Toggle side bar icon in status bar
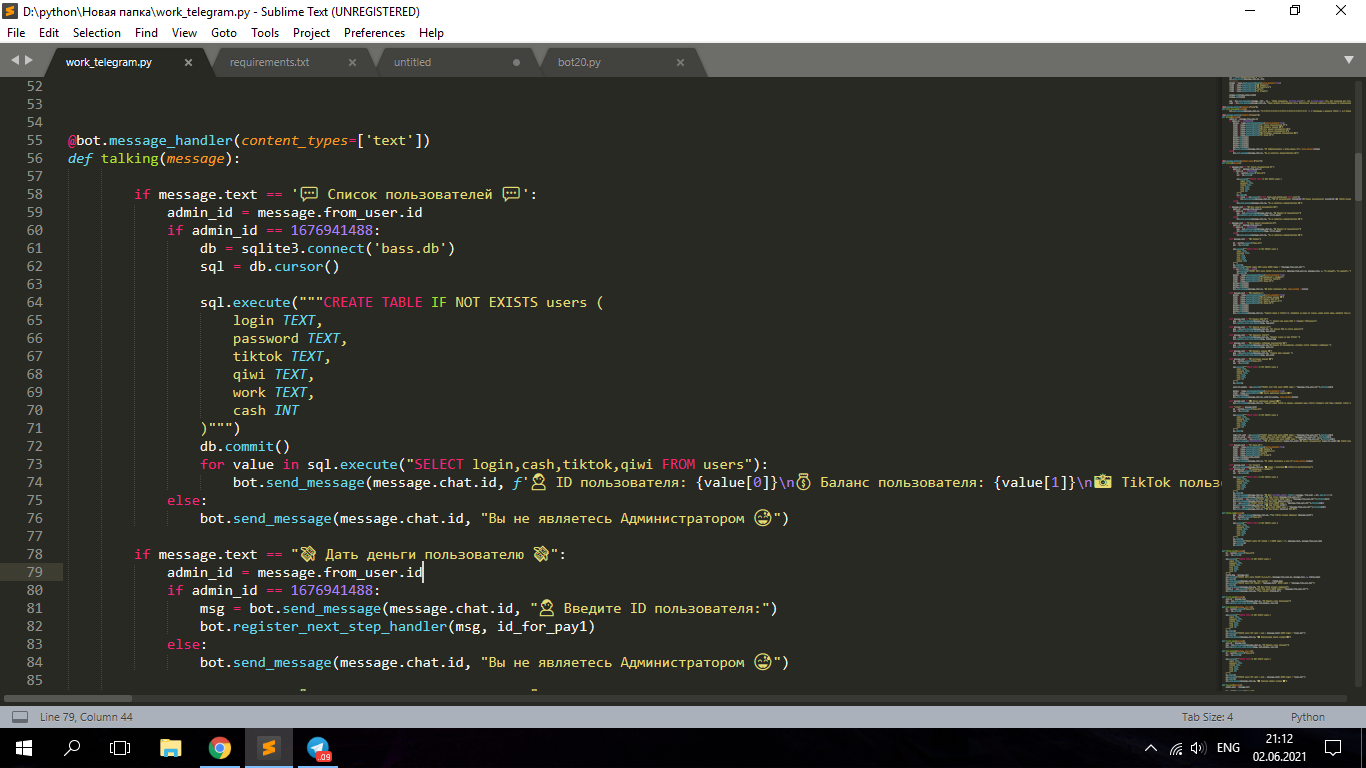The image size is (1366, 768). [20, 717]
